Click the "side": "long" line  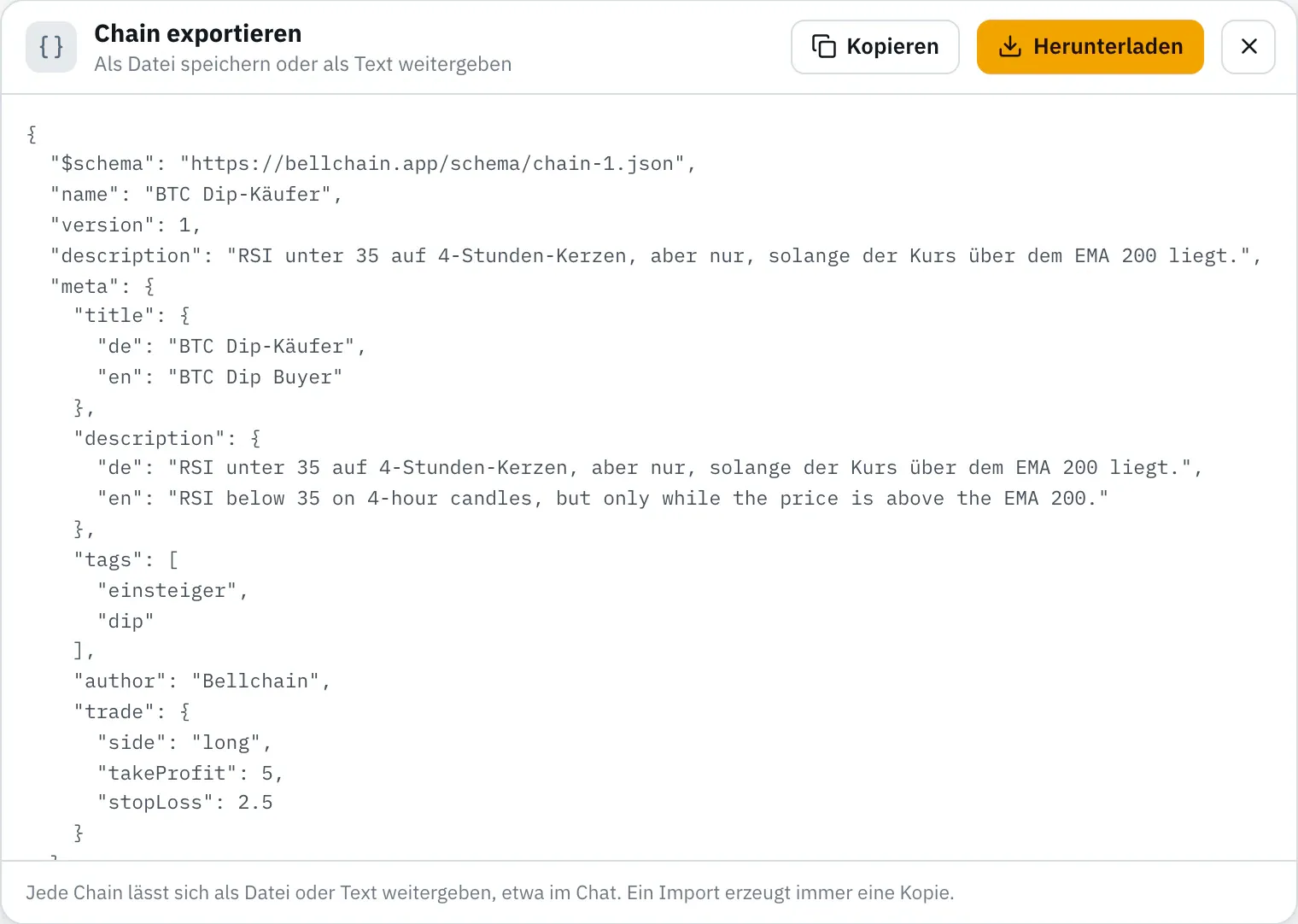tap(184, 743)
